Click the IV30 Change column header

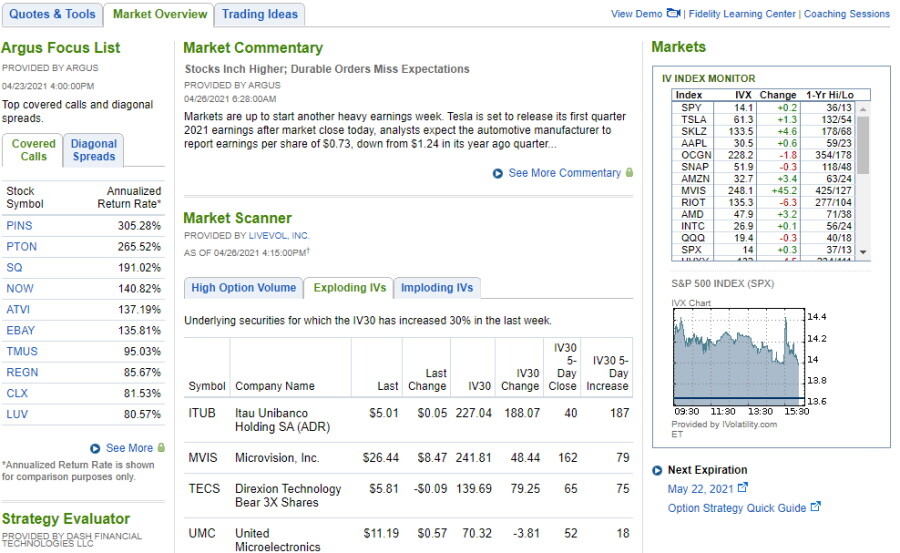519,380
